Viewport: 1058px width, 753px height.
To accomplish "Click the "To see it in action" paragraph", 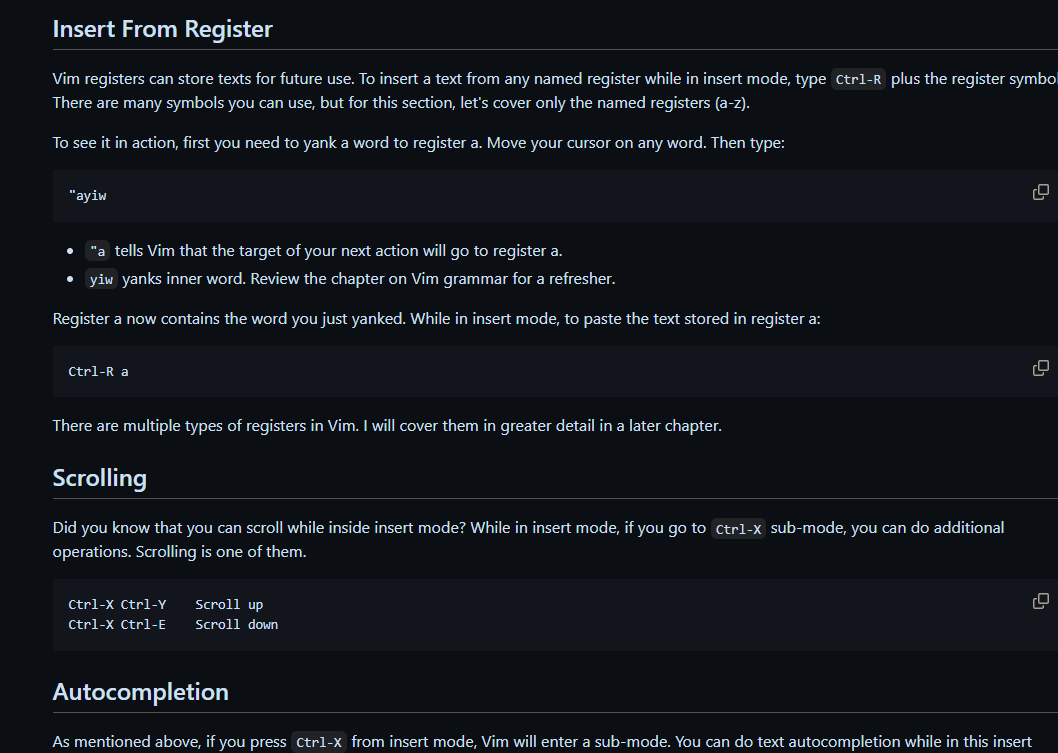I will pyautogui.click(x=418, y=143).
